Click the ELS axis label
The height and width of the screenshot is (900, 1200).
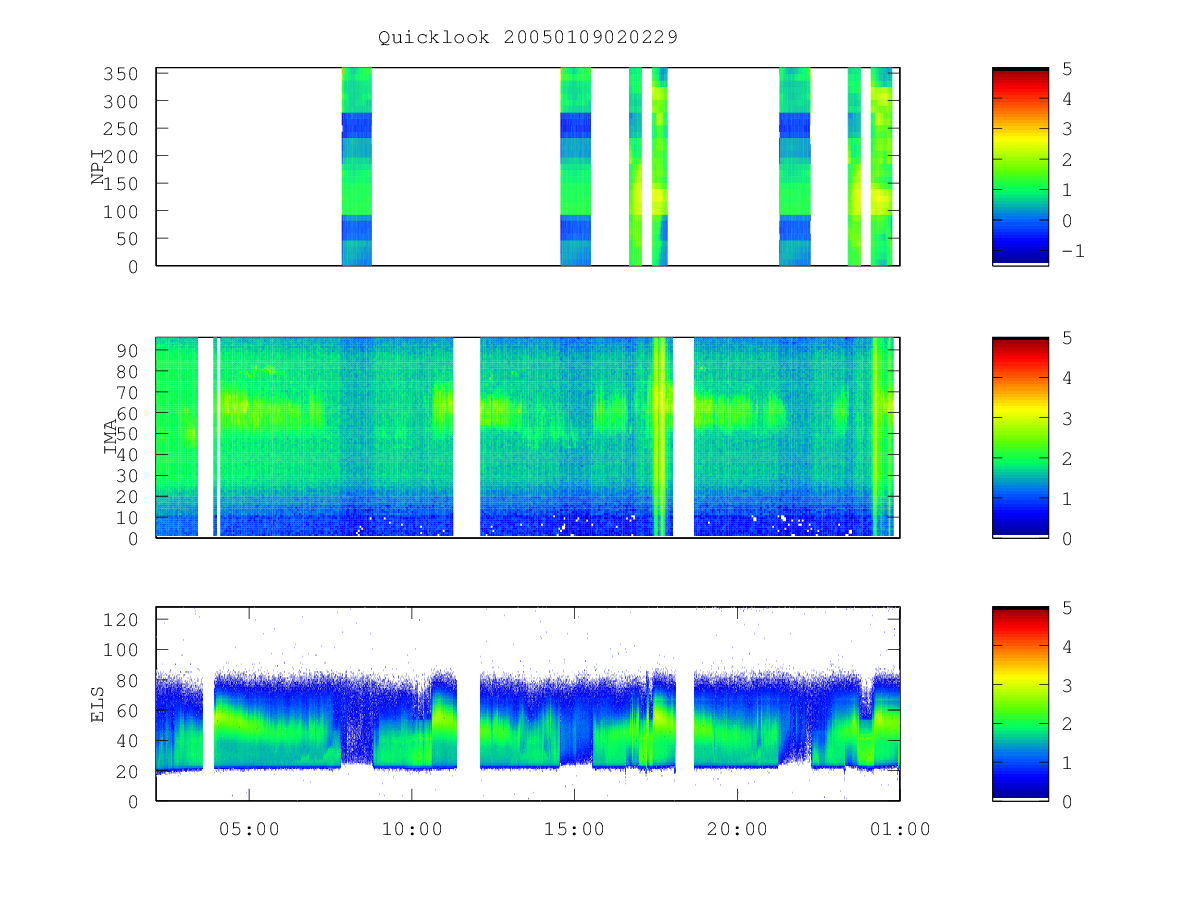[x=98, y=704]
